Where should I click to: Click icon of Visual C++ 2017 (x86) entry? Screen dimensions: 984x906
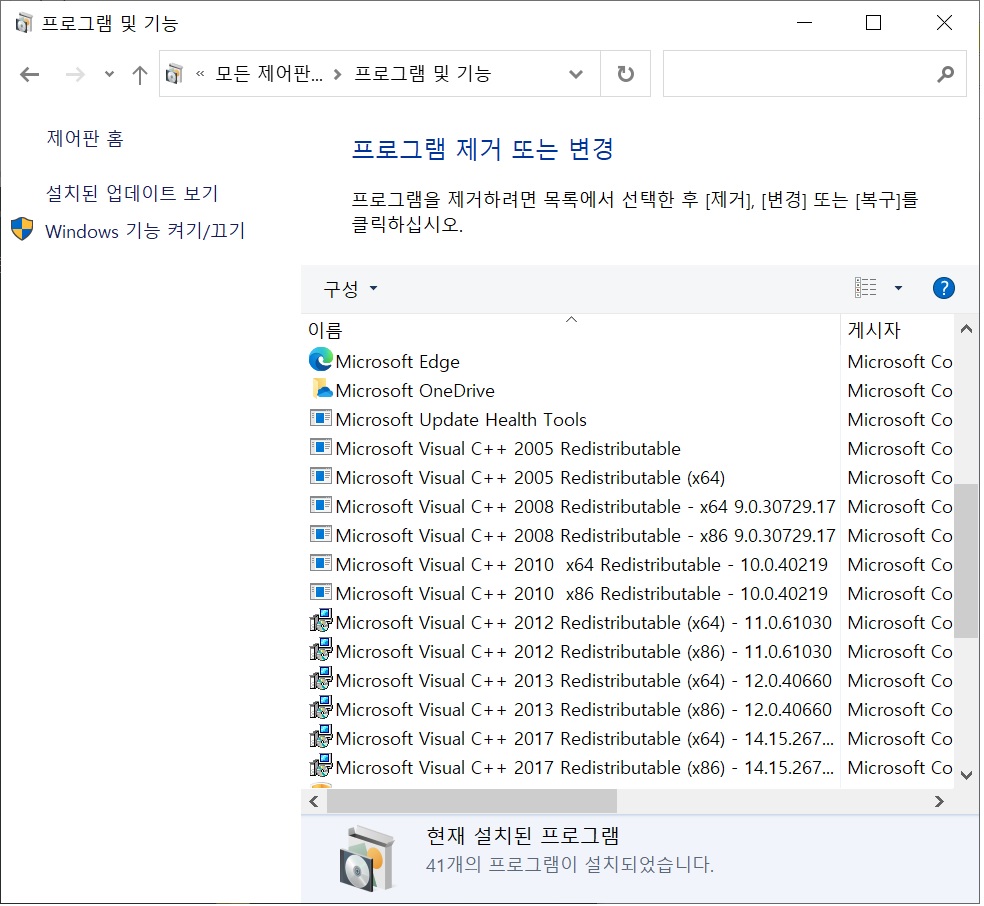321,766
